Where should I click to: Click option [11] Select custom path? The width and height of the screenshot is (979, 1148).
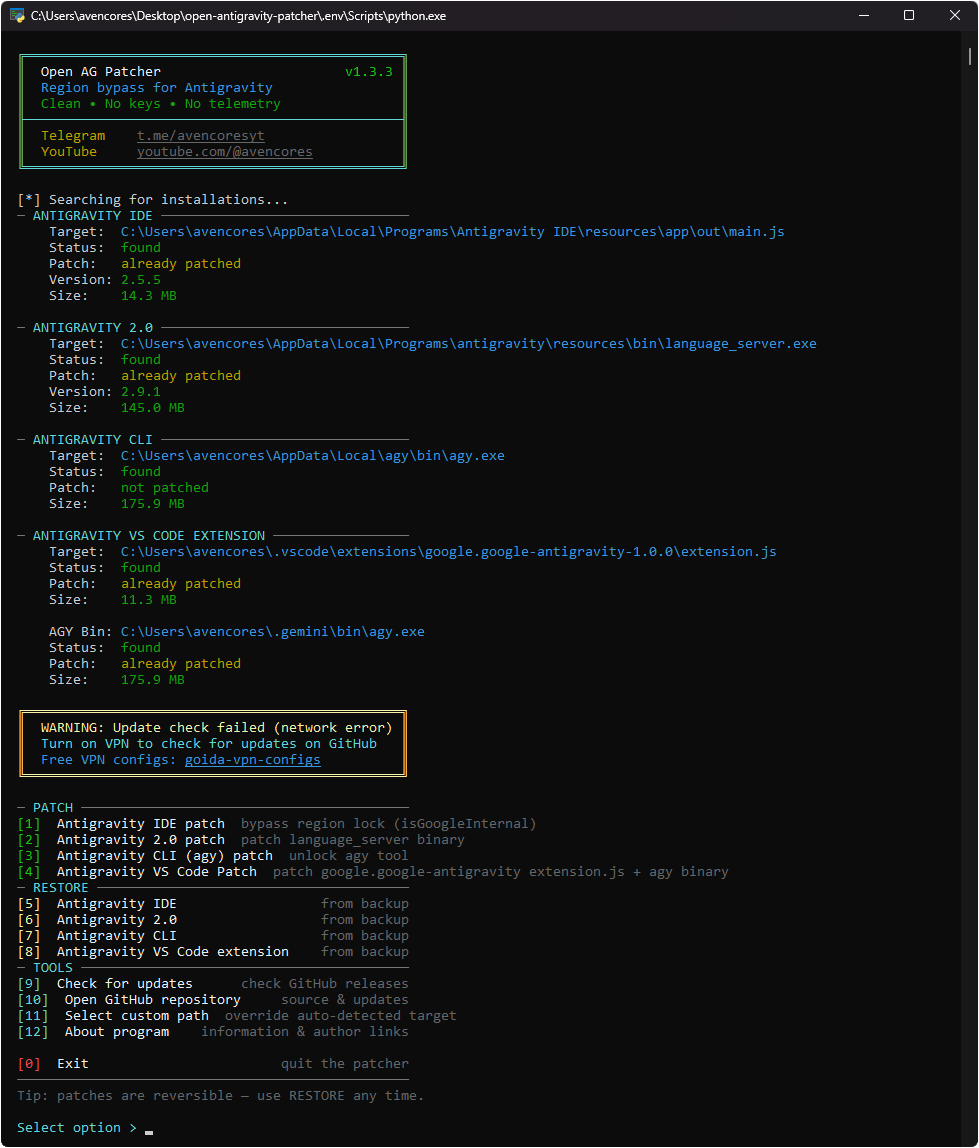[113, 1015]
